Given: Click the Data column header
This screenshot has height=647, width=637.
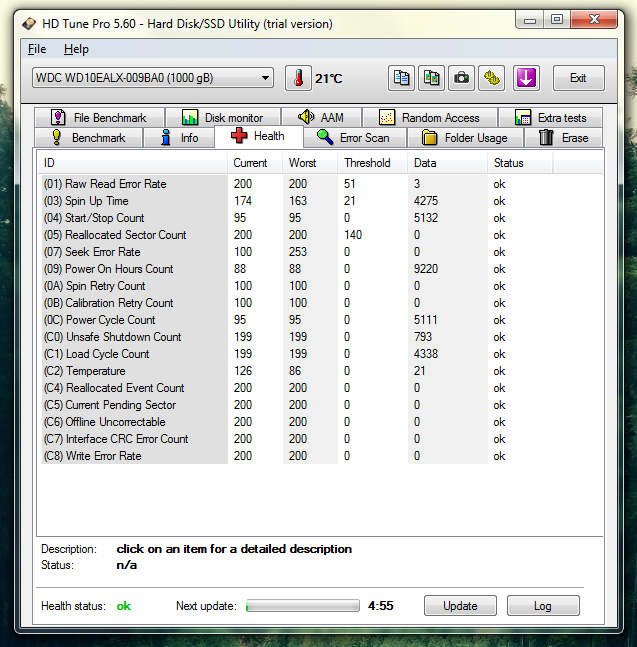Looking at the screenshot, I should click(447, 163).
